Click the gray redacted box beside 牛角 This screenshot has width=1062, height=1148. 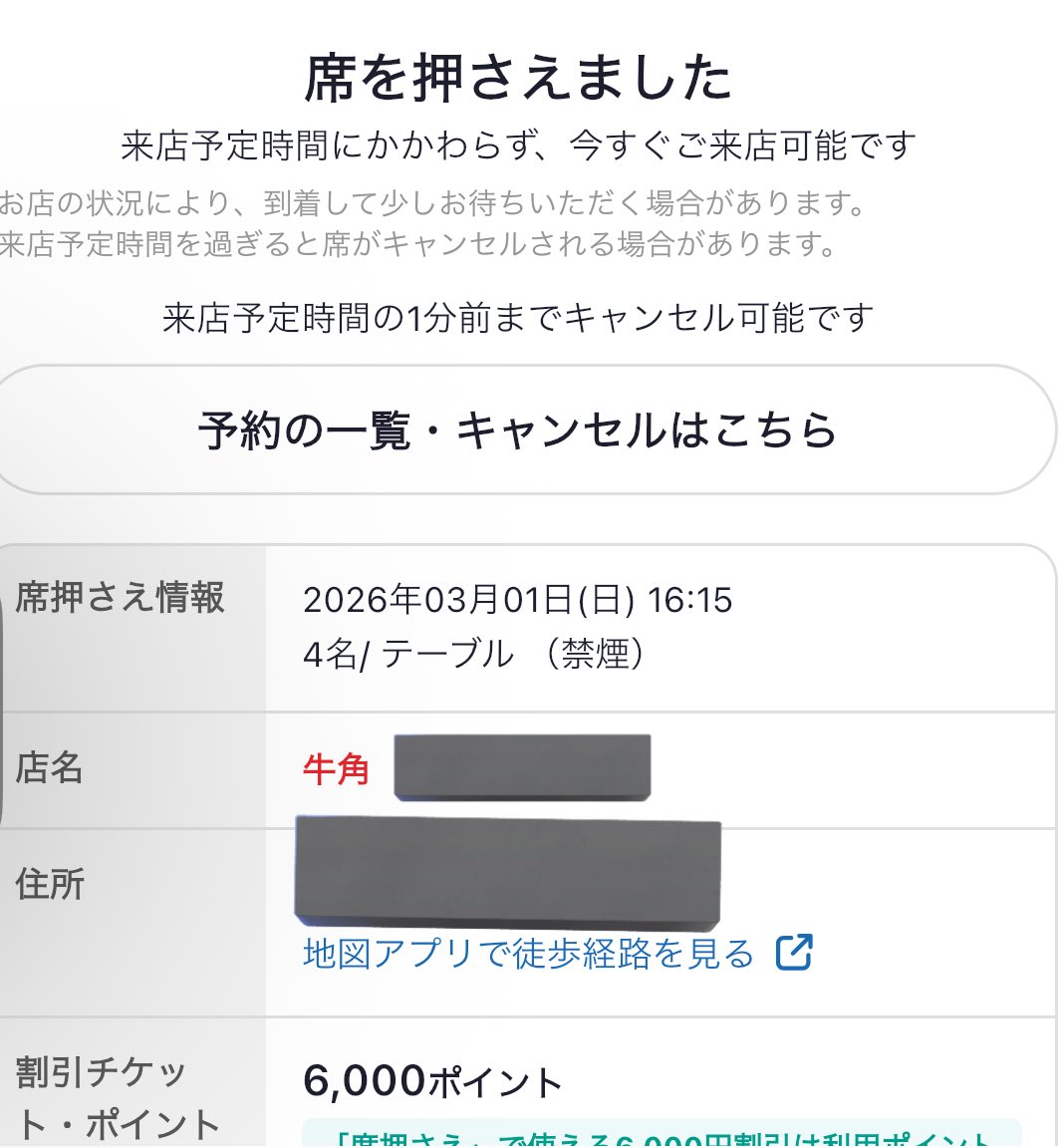point(522,767)
